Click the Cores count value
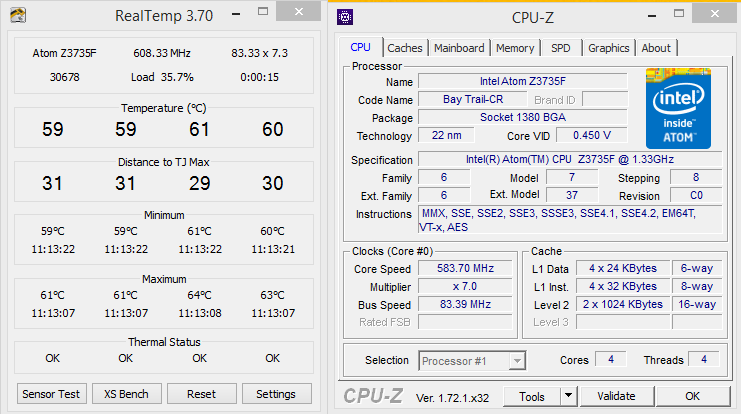741x414 pixels. point(611,360)
